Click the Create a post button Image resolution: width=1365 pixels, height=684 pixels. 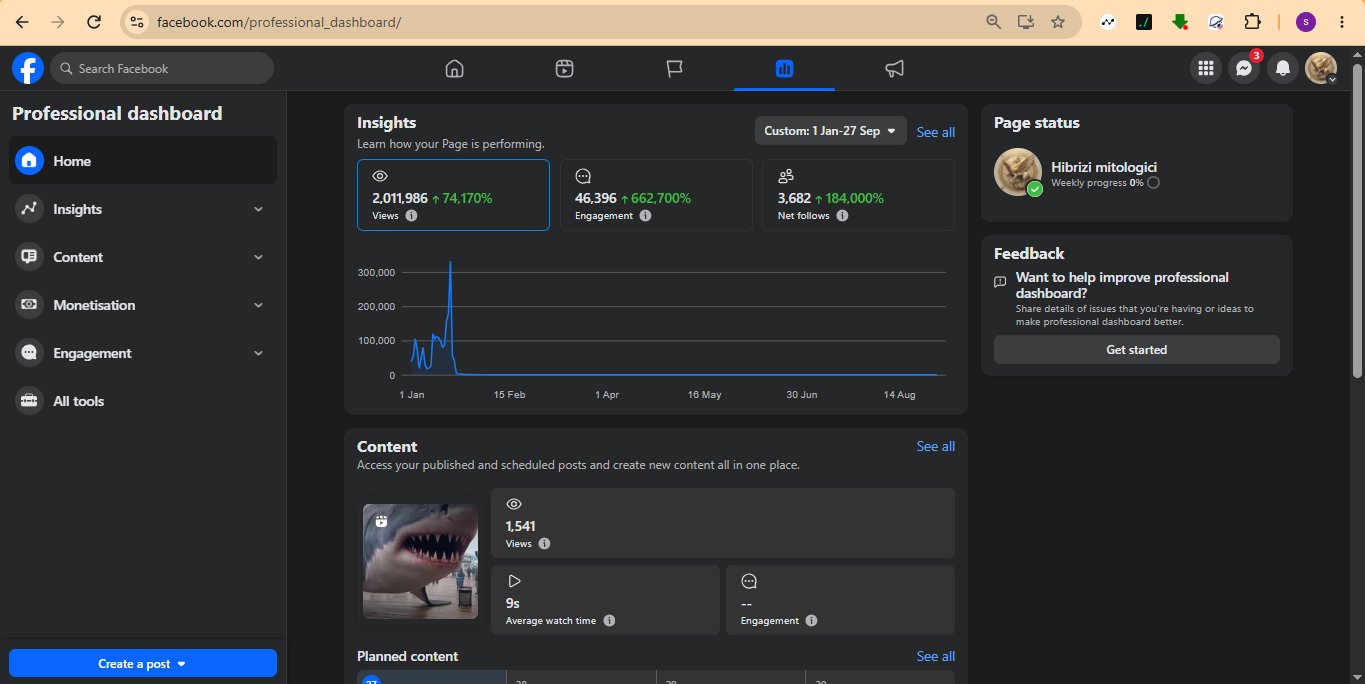143,663
